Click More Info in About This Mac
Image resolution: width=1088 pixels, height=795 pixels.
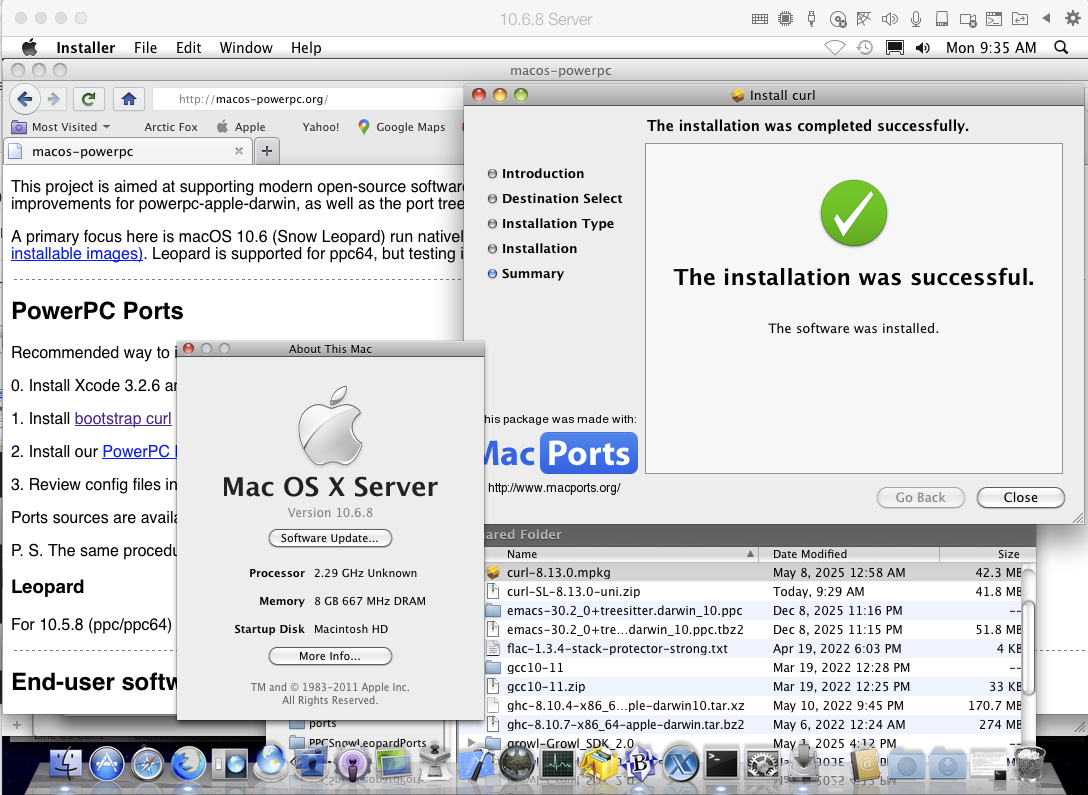click(330, 656)
